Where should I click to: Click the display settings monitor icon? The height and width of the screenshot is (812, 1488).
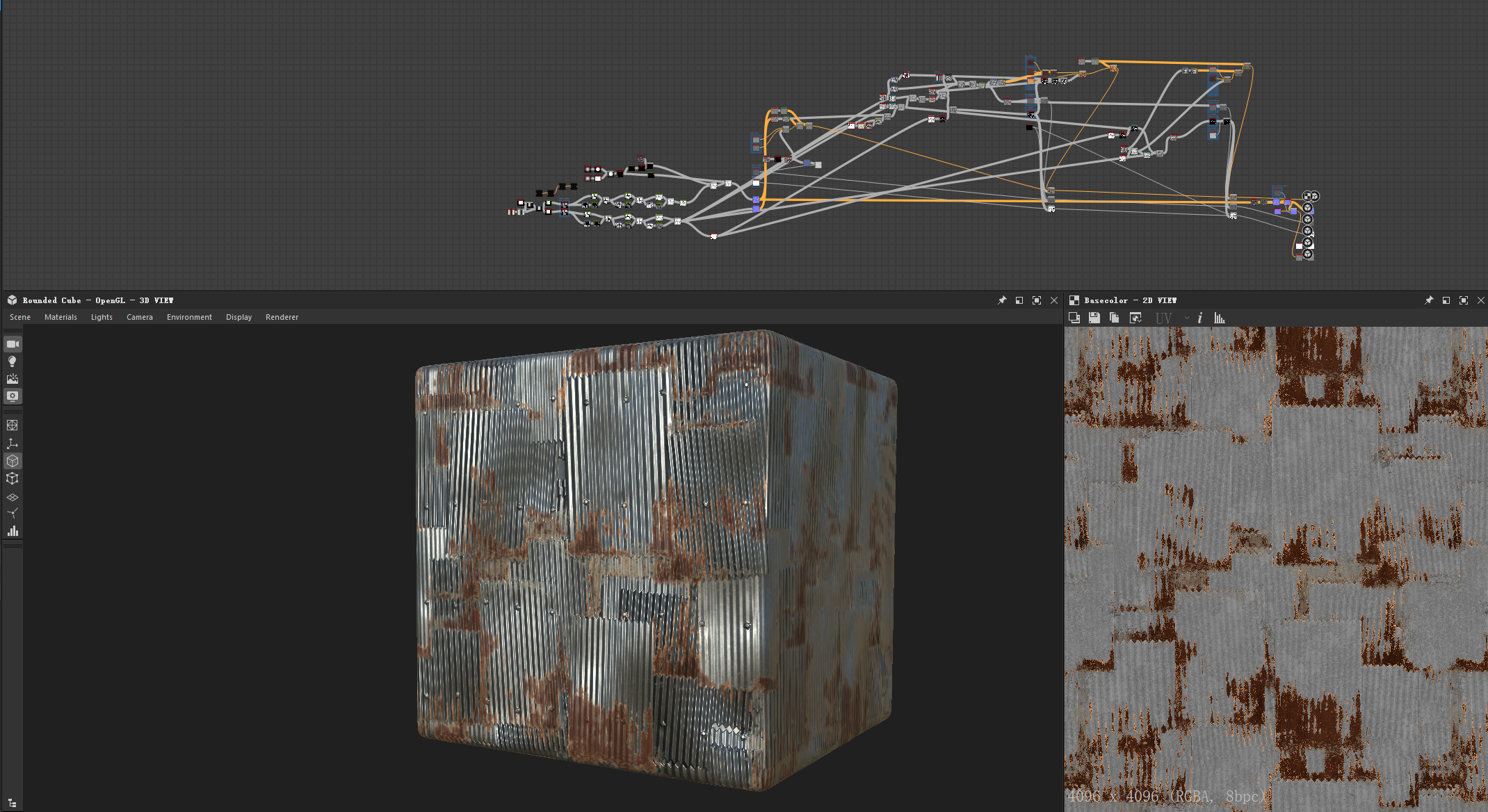tap(13, 396)
